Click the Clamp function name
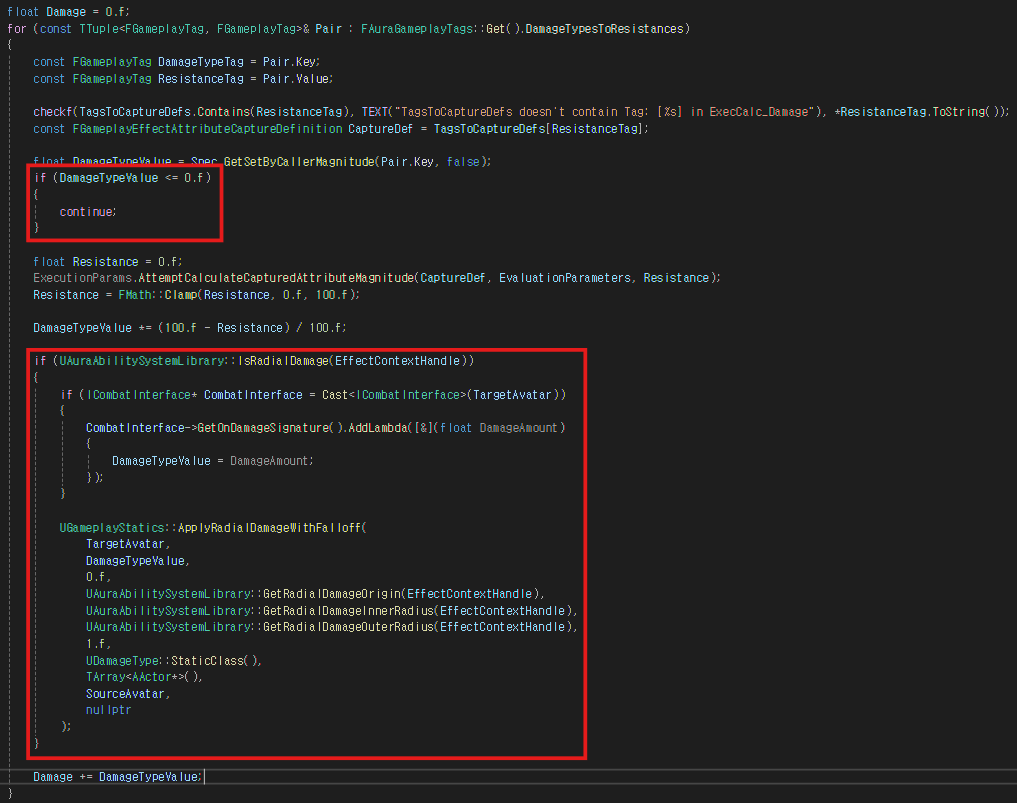 pyautogui.click(x=180, y=294)
